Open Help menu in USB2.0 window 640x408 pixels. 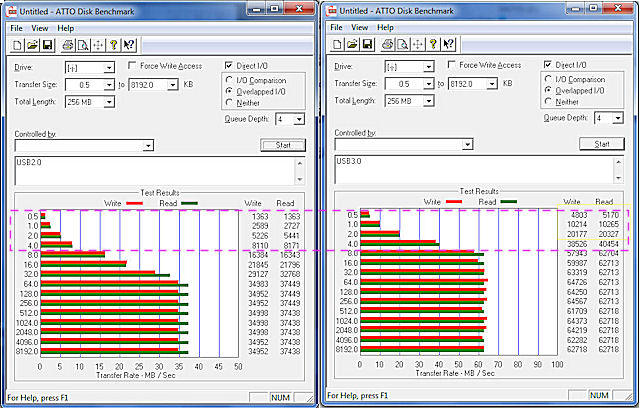pos(65,28)
